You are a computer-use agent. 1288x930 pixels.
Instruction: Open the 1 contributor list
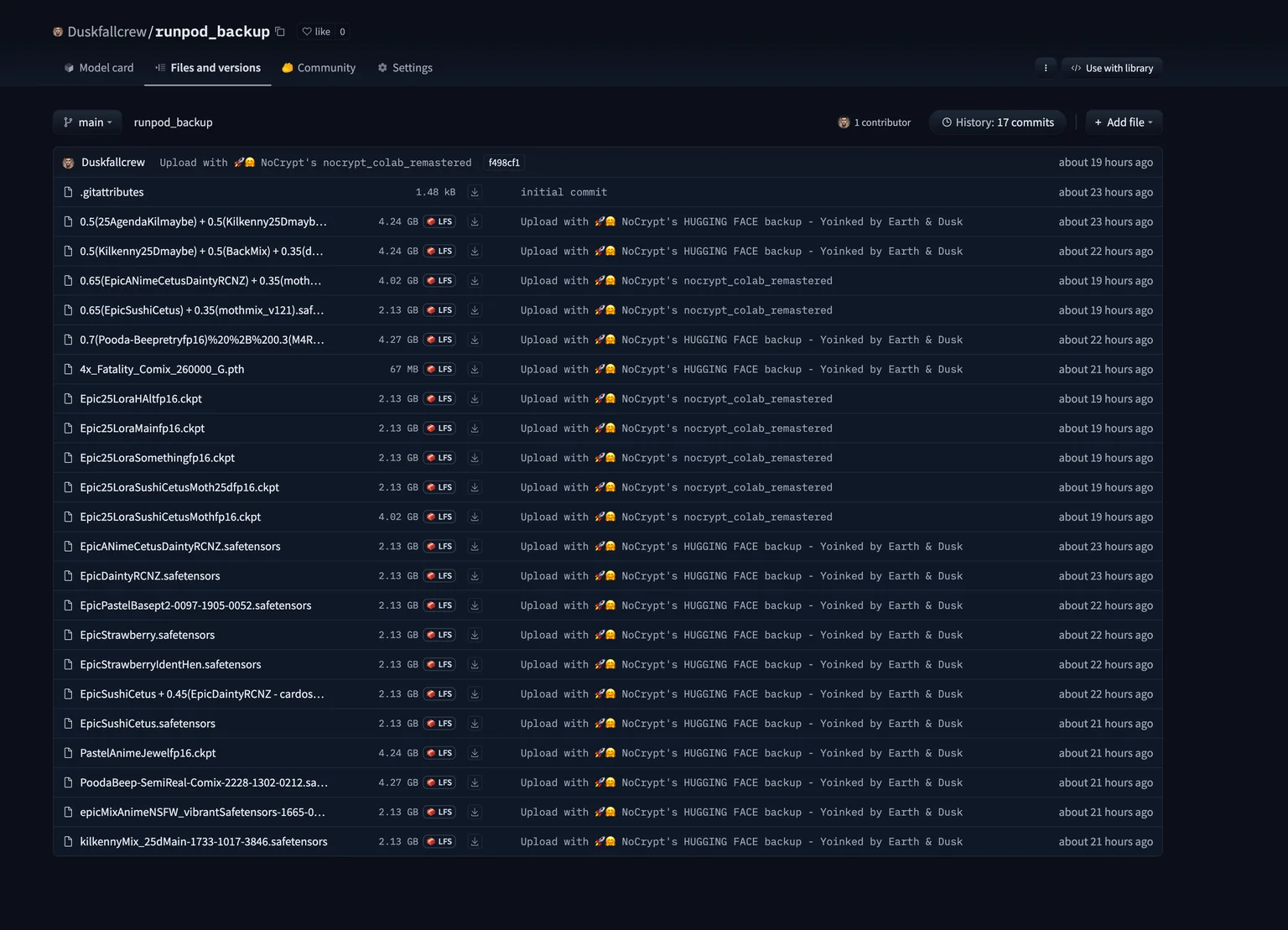coord(875,122)
